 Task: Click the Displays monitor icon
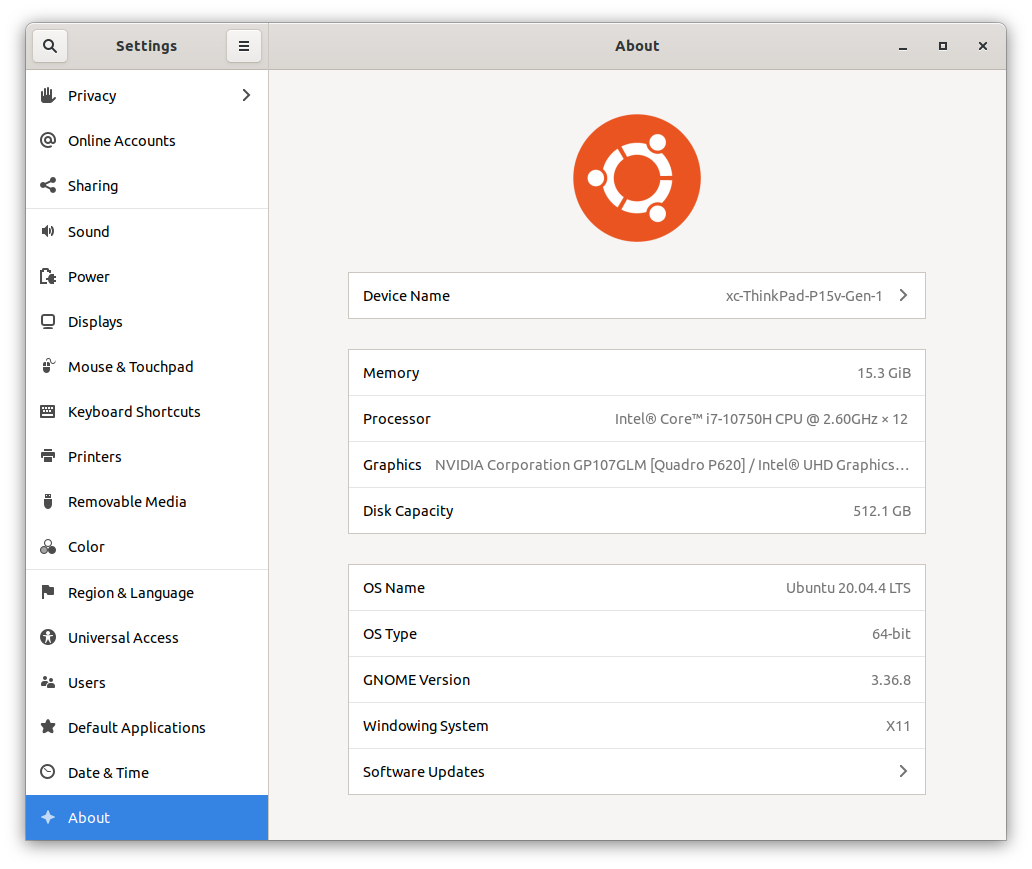pyautogui.click(x=47, y=321)
